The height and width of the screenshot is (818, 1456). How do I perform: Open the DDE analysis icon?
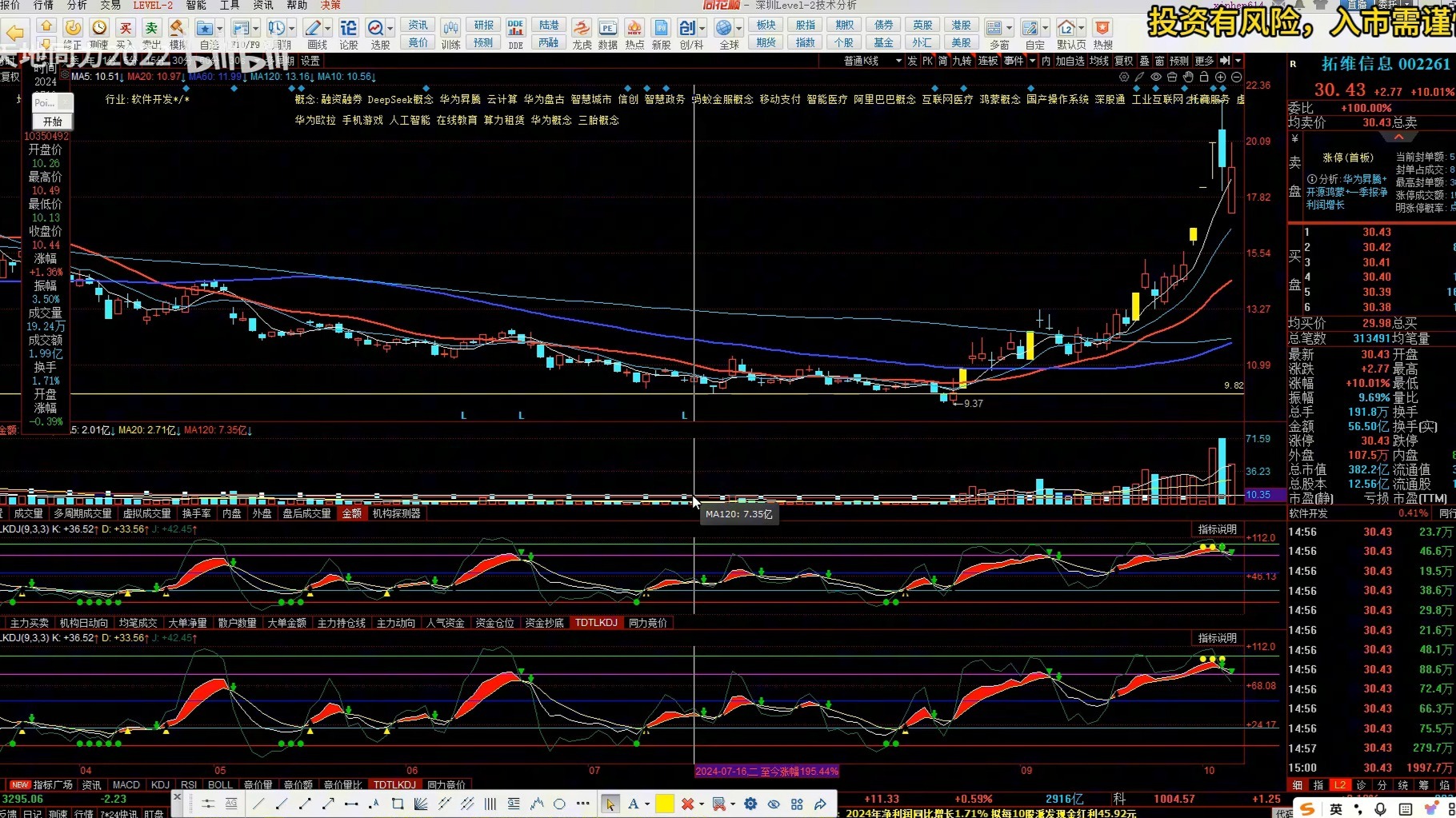tap(515, 29)
